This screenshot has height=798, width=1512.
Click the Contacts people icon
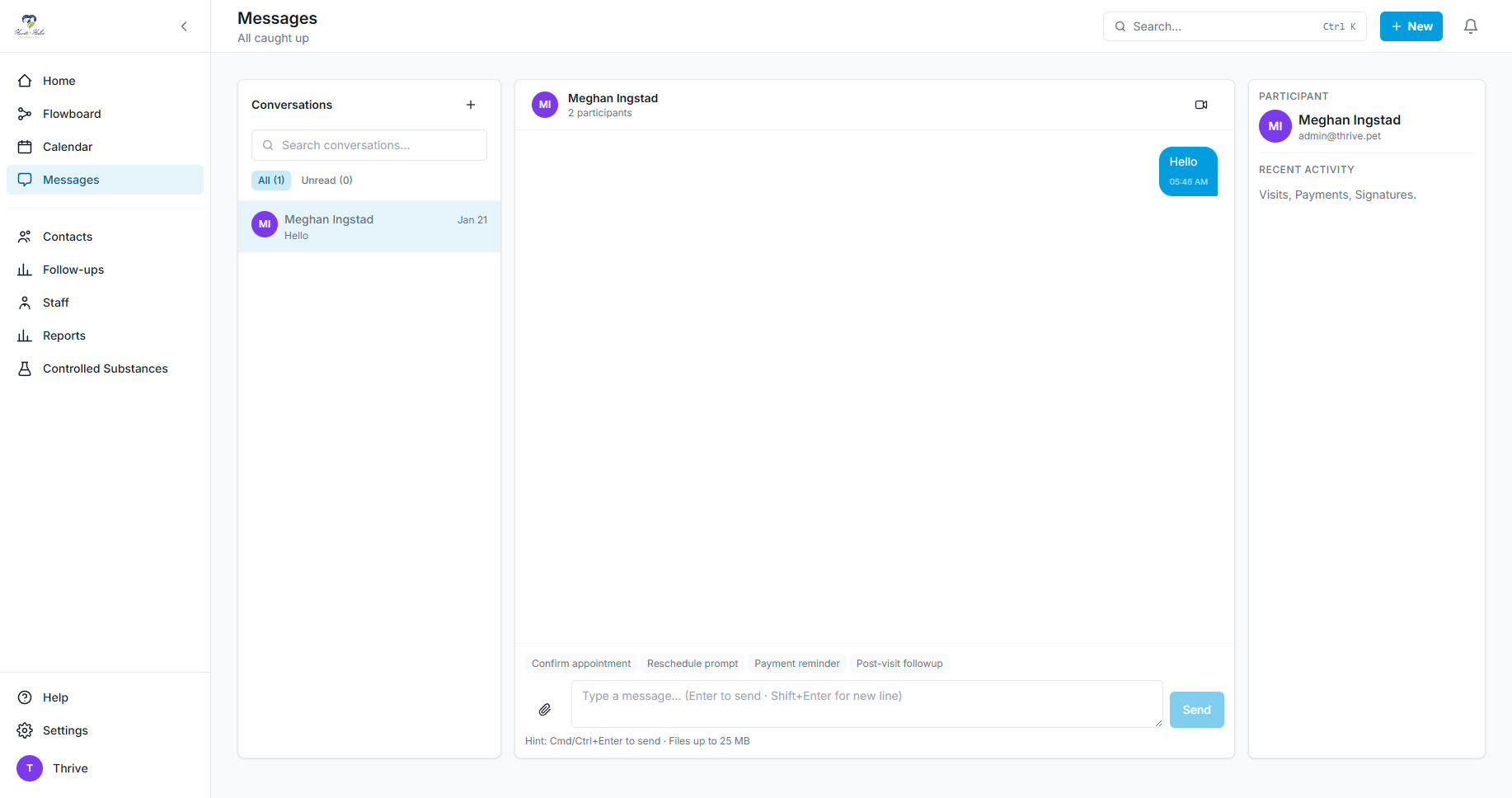25,237
